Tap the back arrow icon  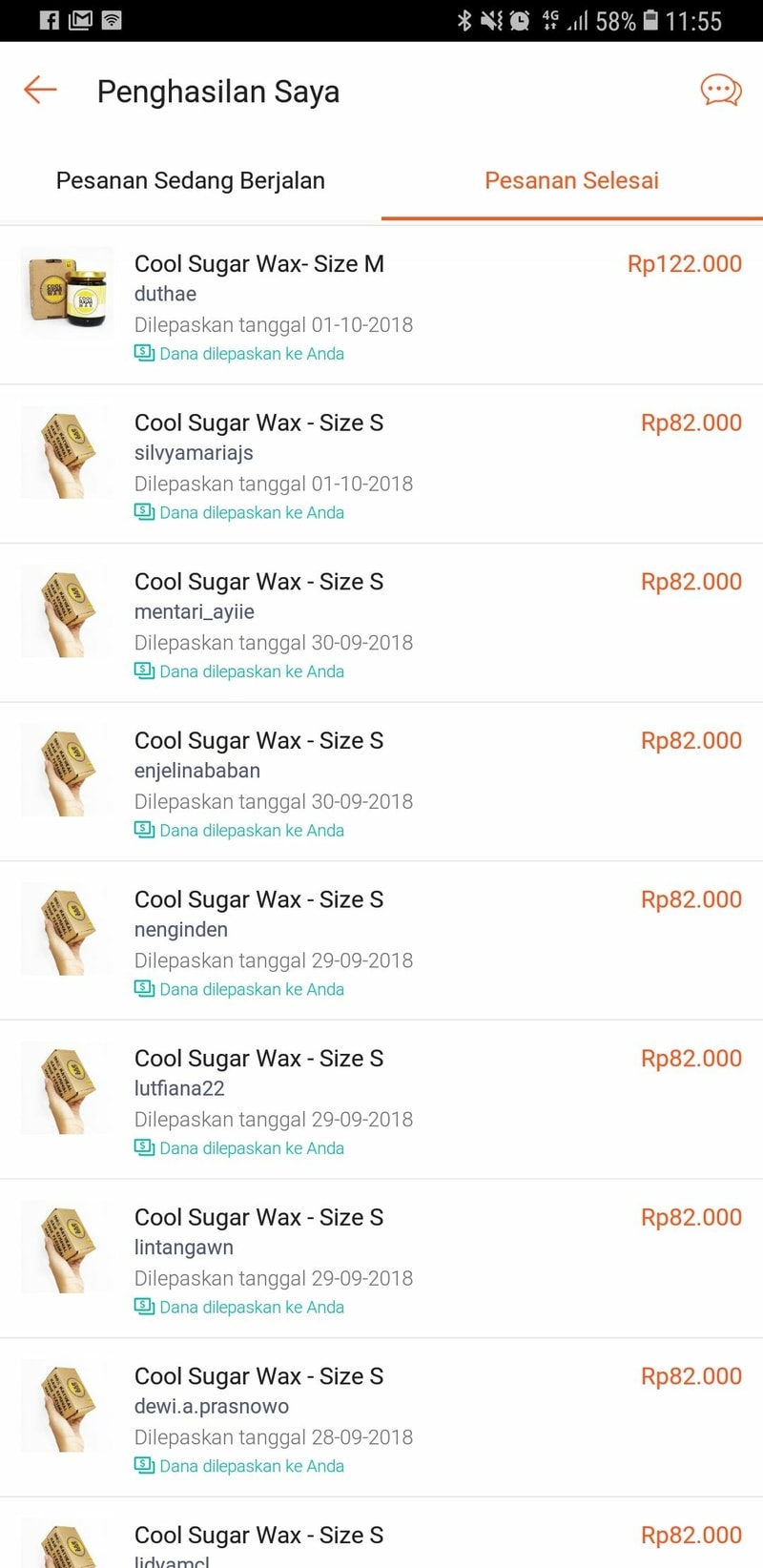tap(40, 91)
